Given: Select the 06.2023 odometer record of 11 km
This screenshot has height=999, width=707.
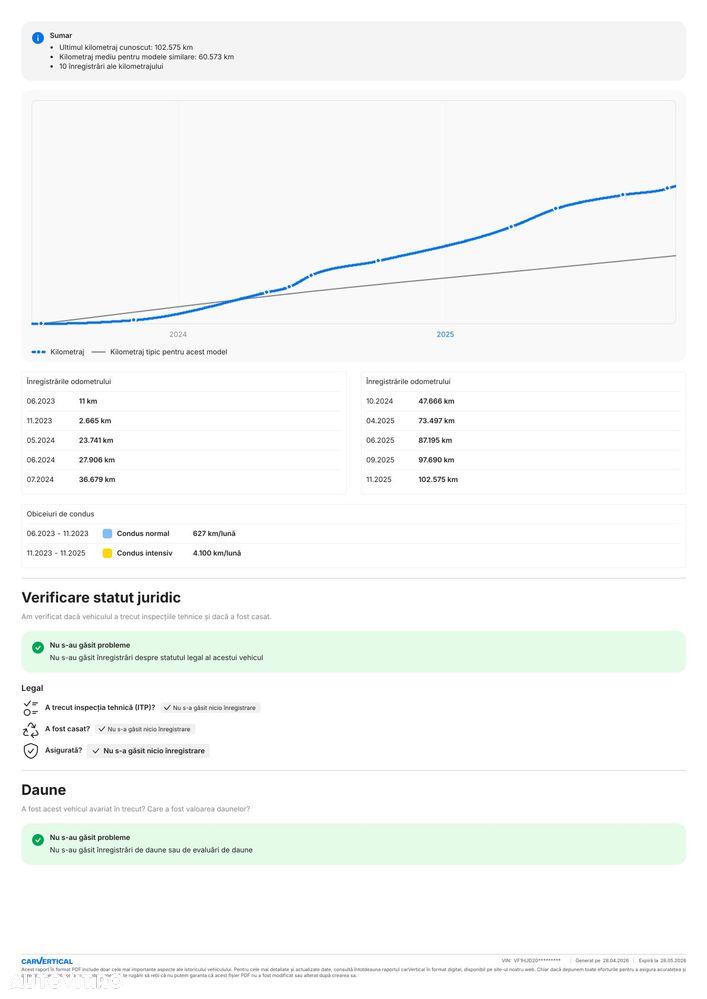Looking at the screenshot, I should click(x=183, y=401).
